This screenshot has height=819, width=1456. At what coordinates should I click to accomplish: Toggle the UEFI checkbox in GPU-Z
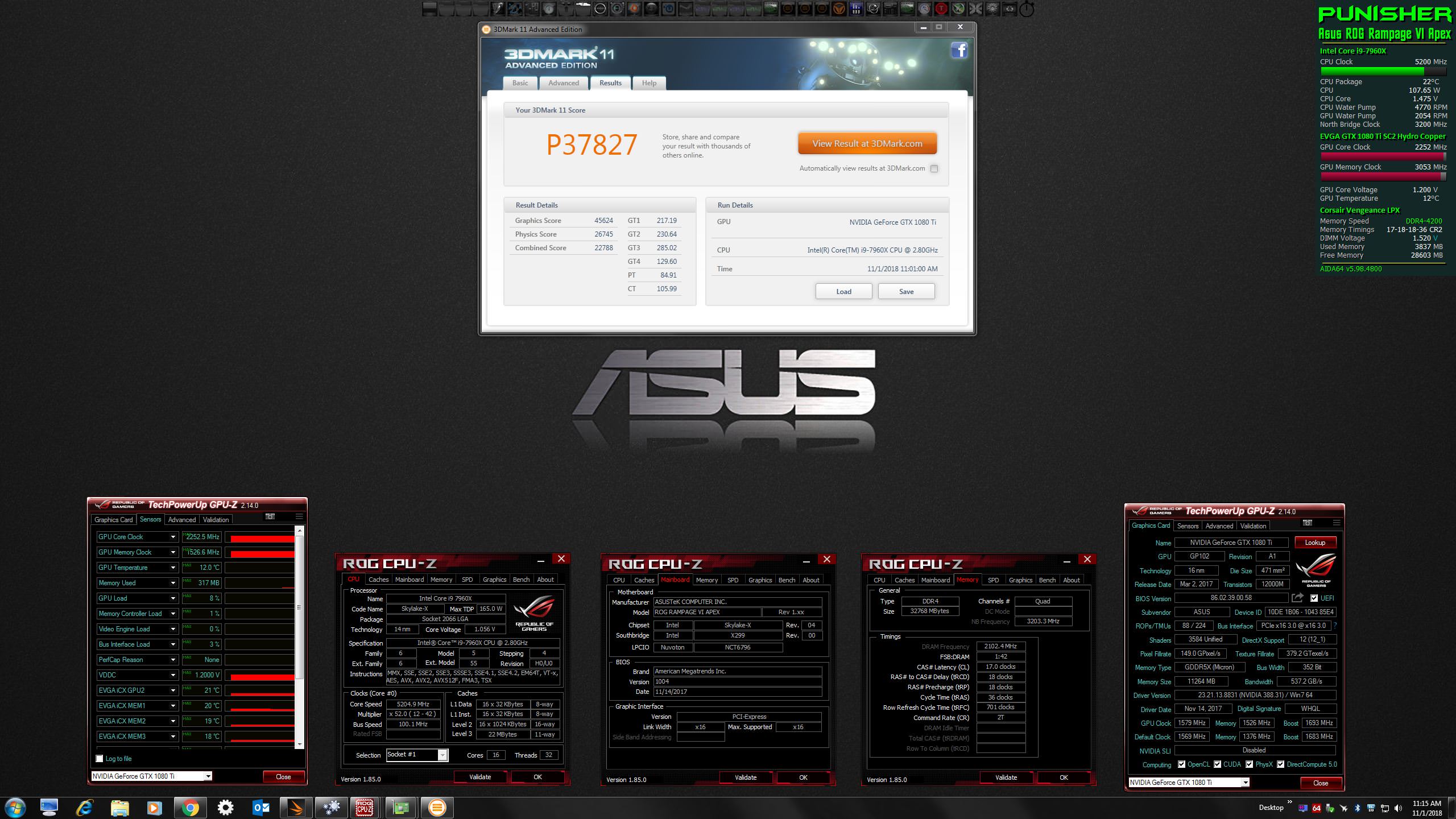click(x=1314, y=598)
